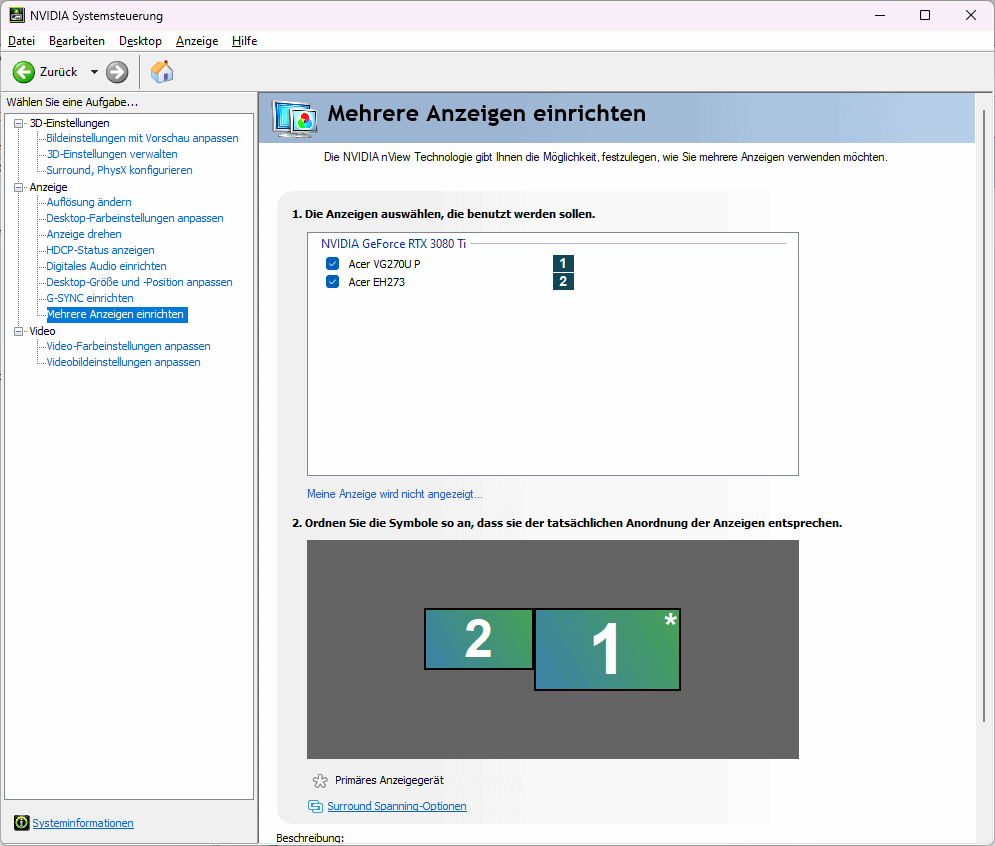The width and height of the screenshot is (995, 846).
Task: Click 'Meine Anzeige wird nicht angezeigt...' link
Action: click(x=394, y=494)
